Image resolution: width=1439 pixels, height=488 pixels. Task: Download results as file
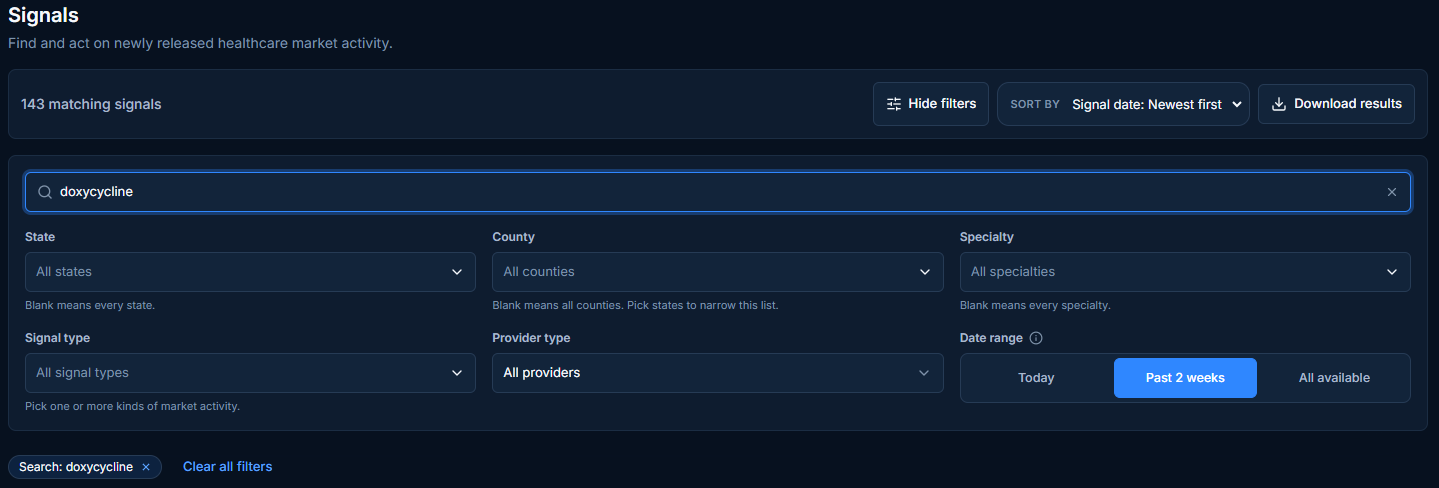coord(1336,104)
